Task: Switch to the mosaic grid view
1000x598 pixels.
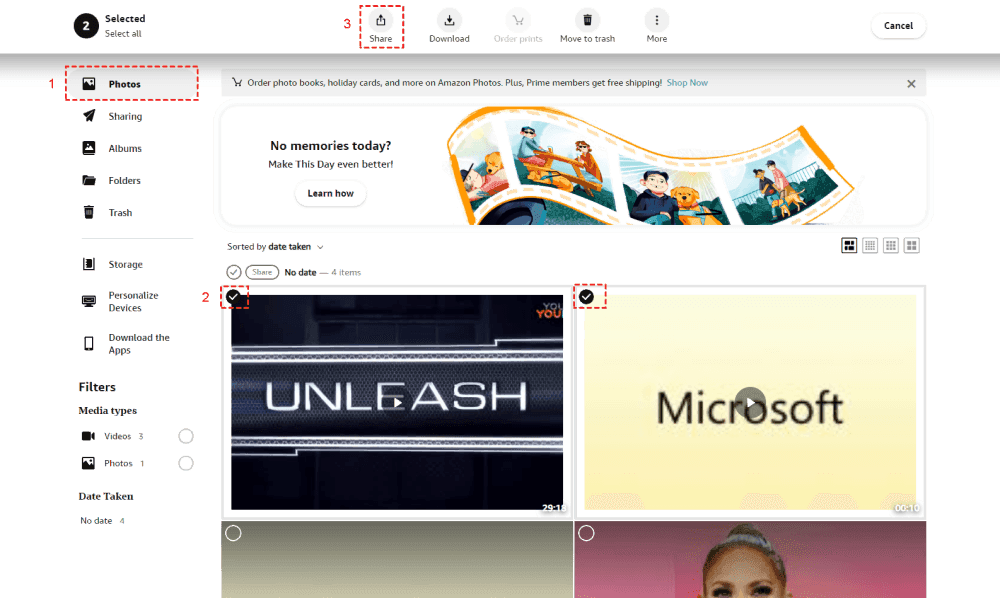Action: tap(849, 245)
